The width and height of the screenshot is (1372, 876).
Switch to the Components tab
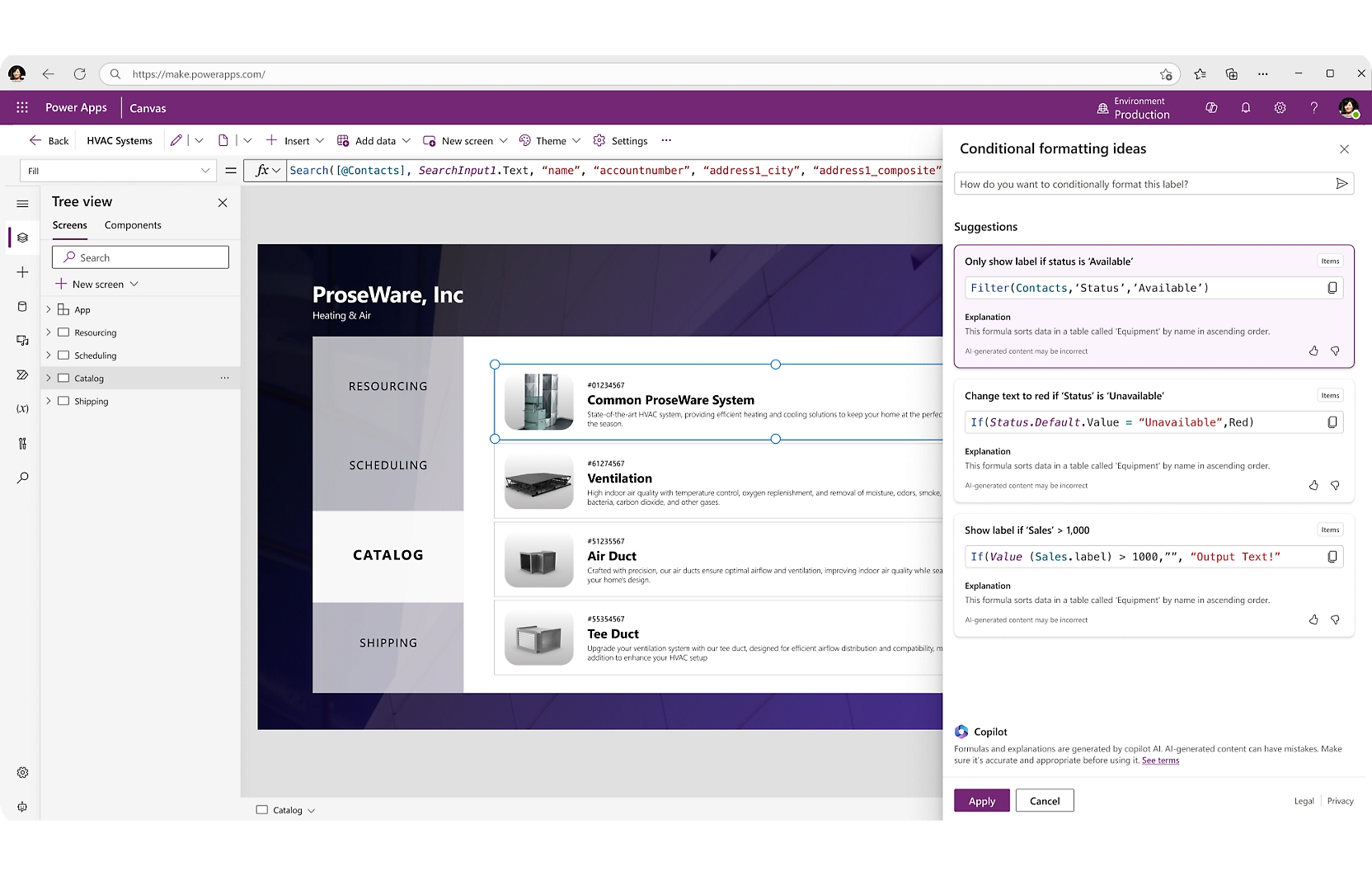[x=133, y=225]
